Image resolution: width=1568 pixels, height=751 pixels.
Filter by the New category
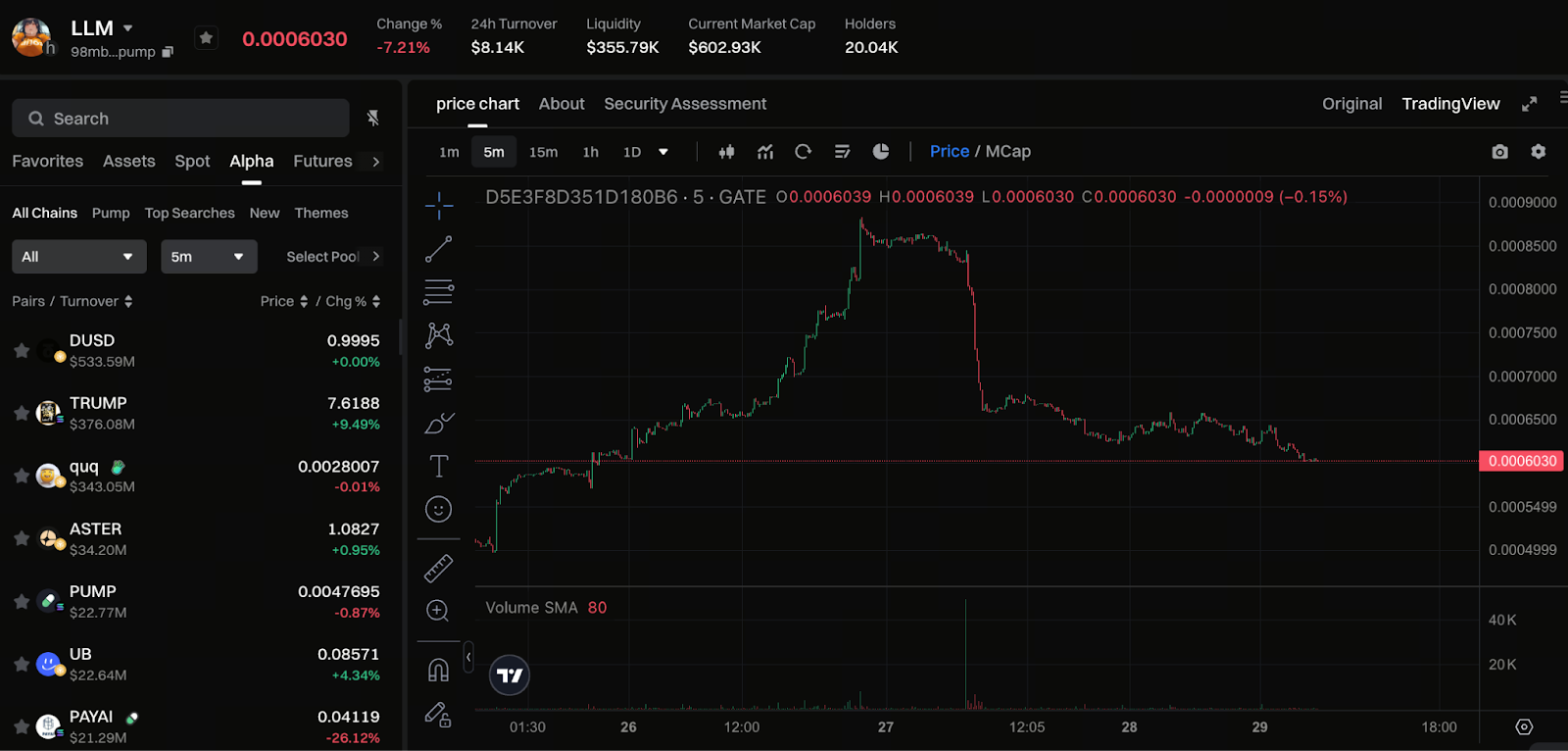265,213
